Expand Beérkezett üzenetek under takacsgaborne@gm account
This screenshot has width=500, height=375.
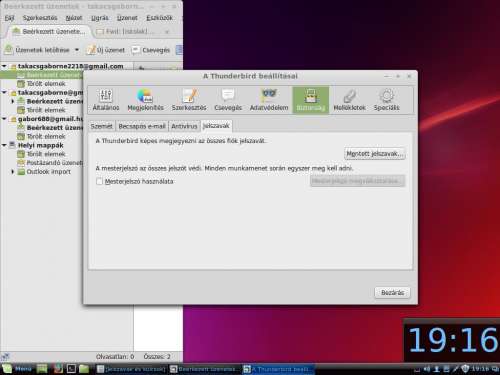[x=13, y=101]
